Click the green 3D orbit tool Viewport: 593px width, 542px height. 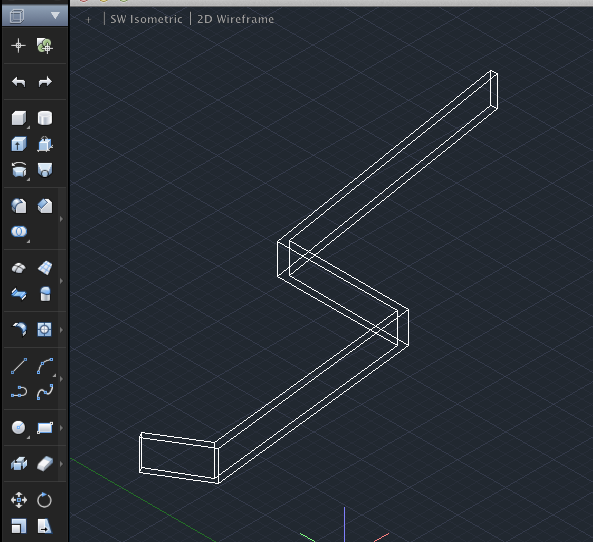tap(45, 46)
